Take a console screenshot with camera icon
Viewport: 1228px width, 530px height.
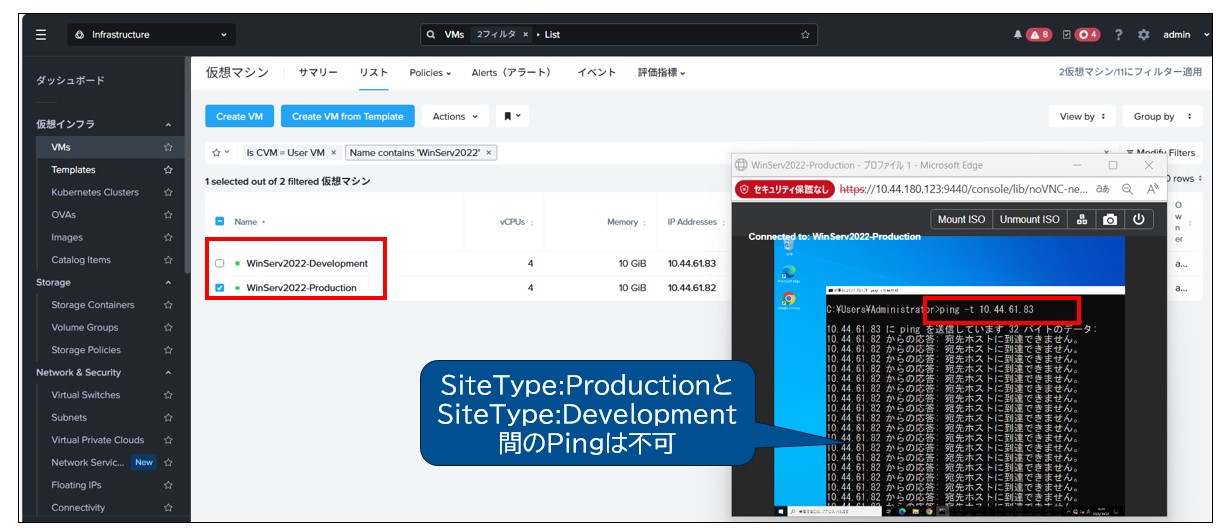pos(1109,219)
